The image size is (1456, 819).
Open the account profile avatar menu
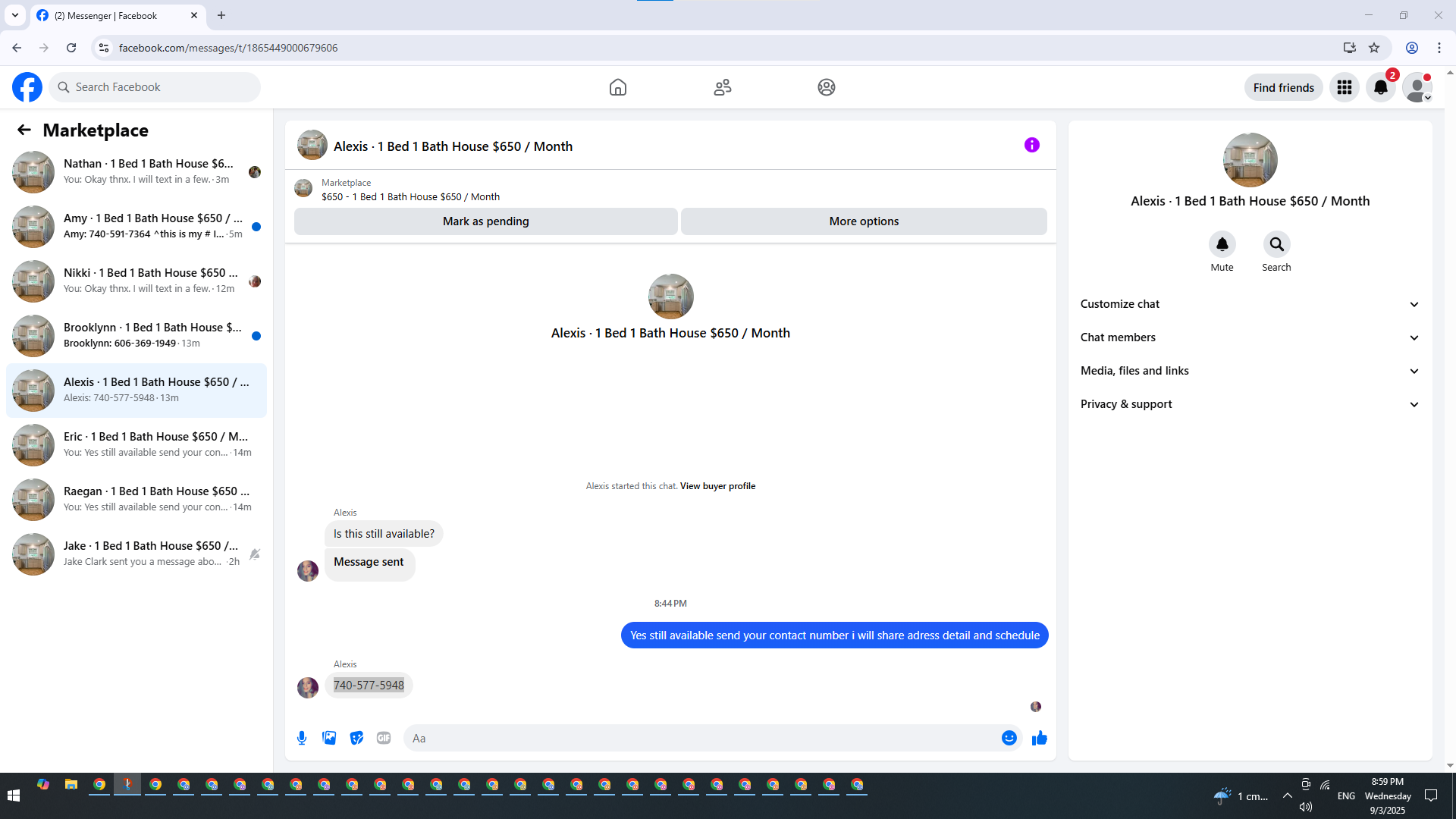1417,87
